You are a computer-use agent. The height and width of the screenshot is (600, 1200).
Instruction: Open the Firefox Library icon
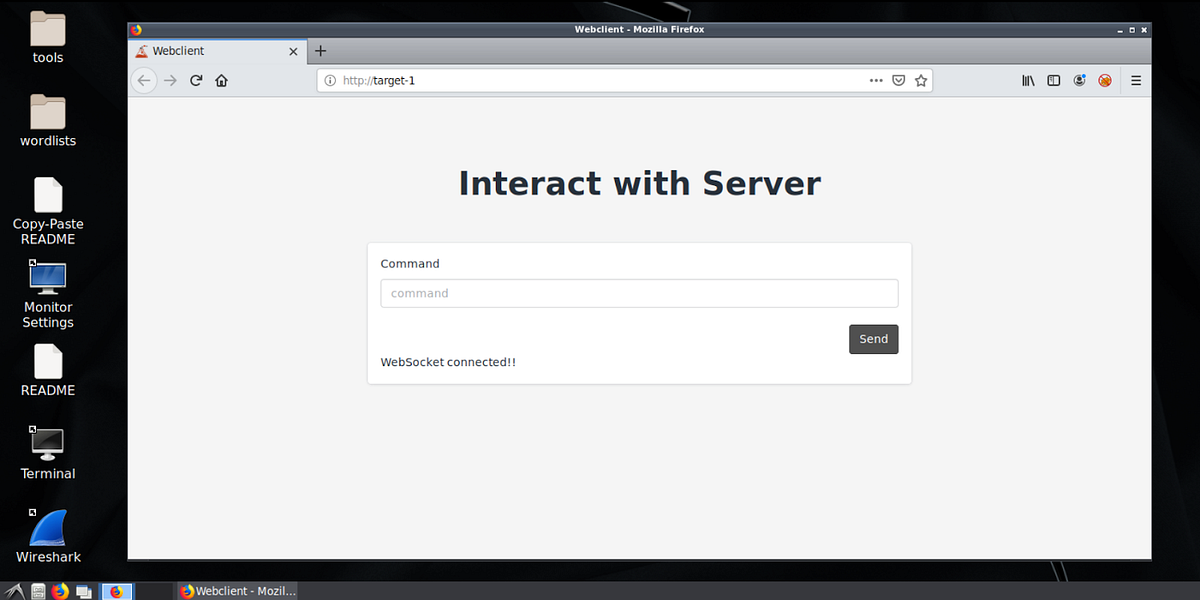[1028, 80]
